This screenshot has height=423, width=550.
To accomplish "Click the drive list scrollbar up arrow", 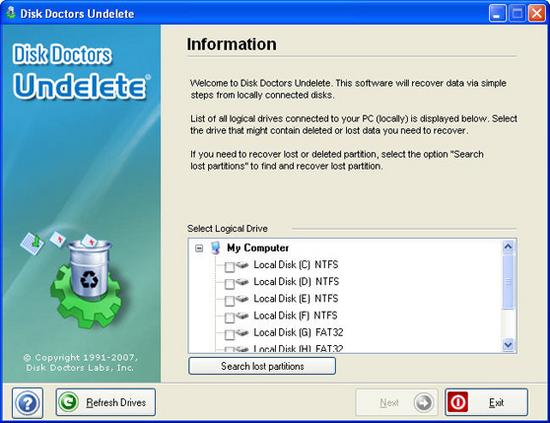I will click(508, 247).
